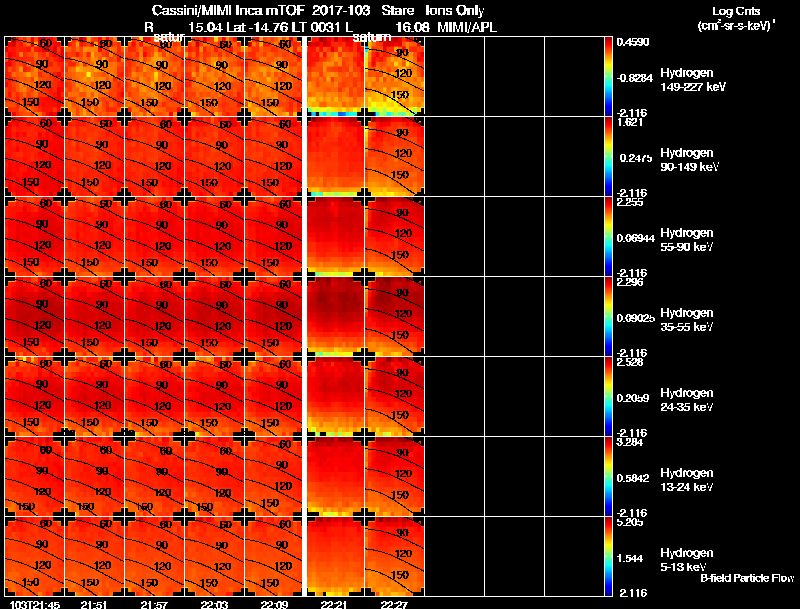The height and width of the screenshot is (609, 800).
Task: Choose the 22:21 time label below the grid
Action: tap(334, 604)
